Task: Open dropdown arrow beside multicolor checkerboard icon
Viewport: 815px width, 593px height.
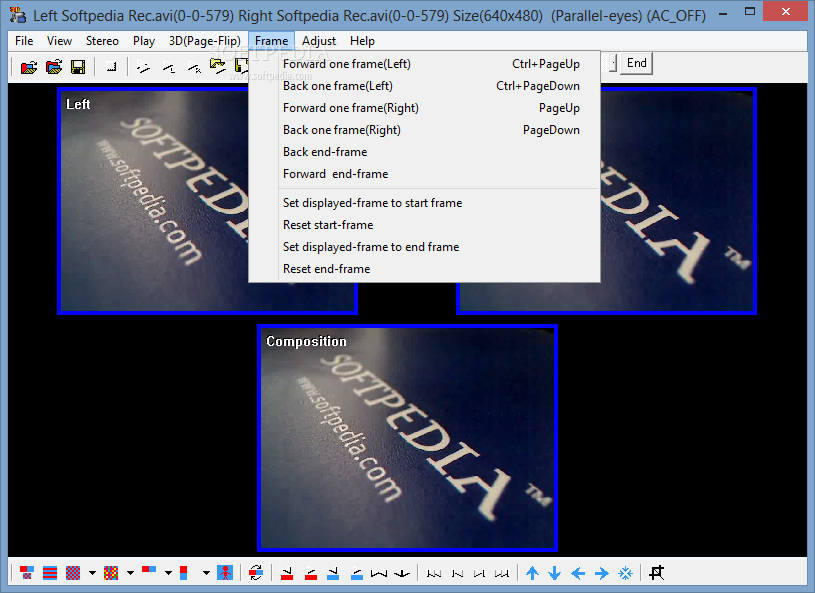Action: click(x=130, y=573)
